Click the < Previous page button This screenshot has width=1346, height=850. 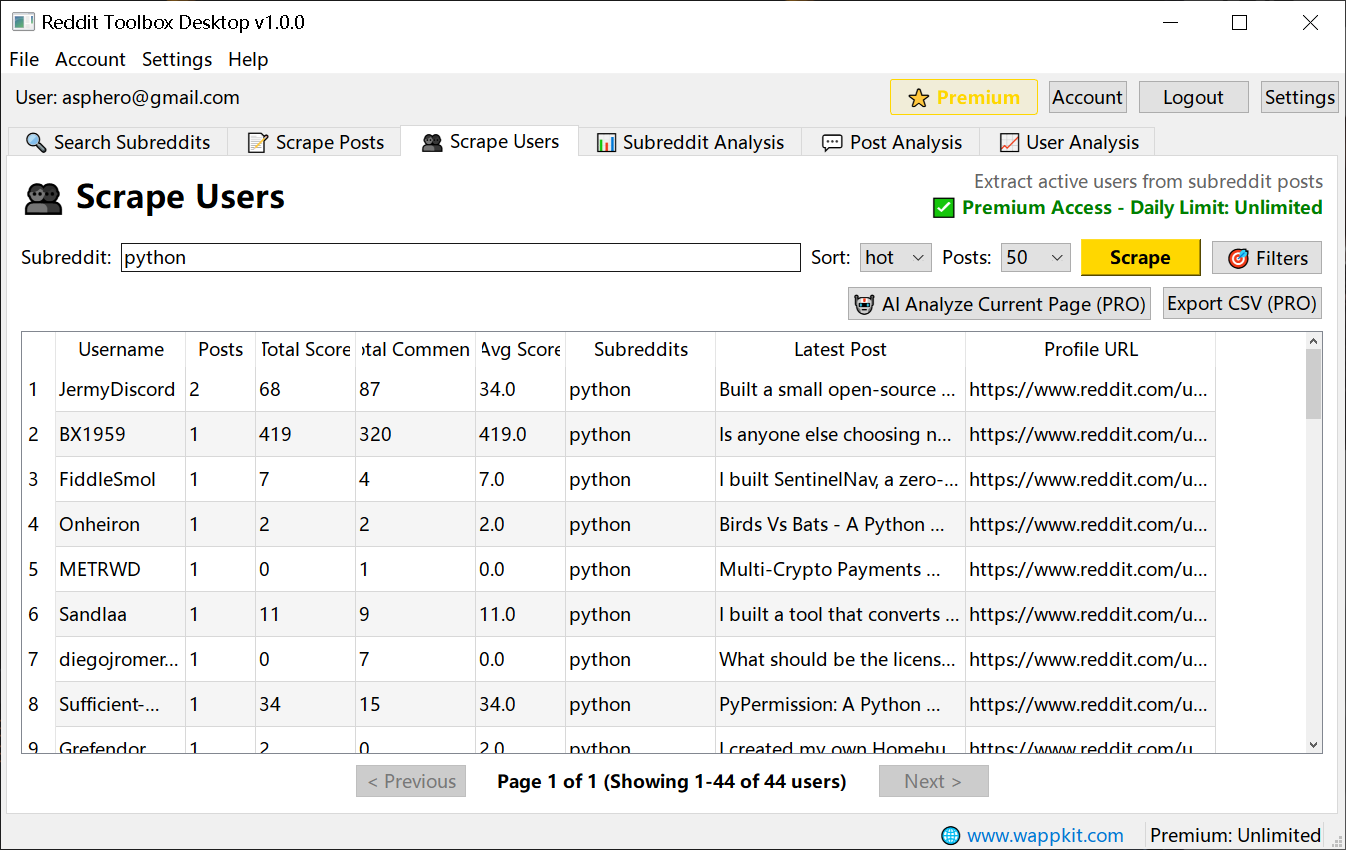pyautogui.click(x=411, y=781)
